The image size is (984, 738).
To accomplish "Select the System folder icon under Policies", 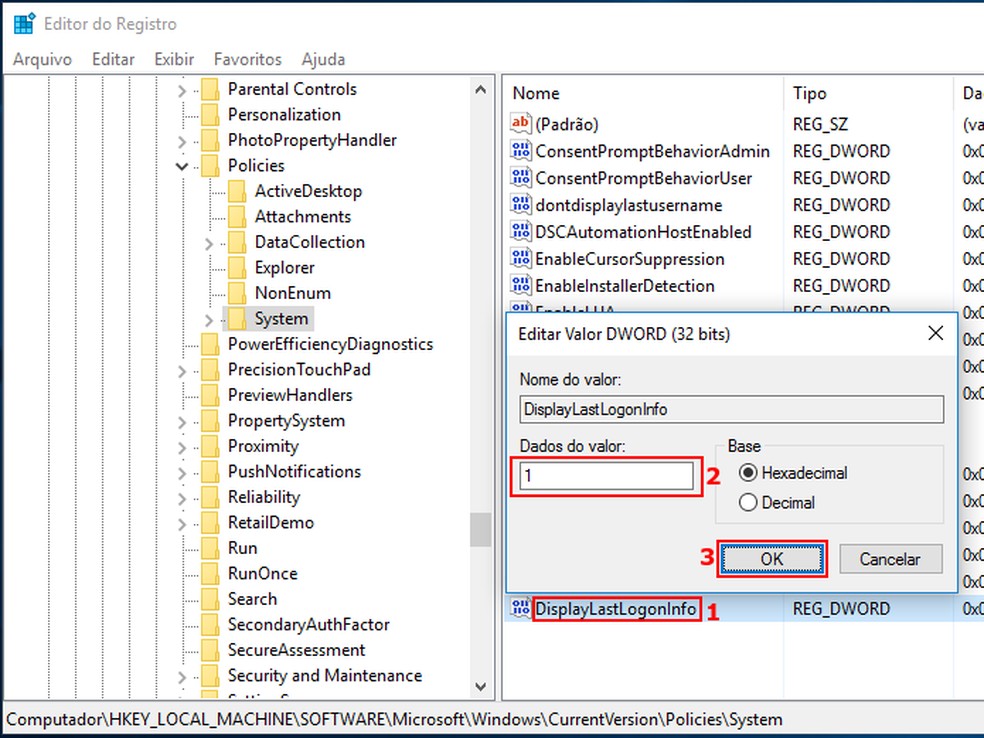I will tap(239, 318).
